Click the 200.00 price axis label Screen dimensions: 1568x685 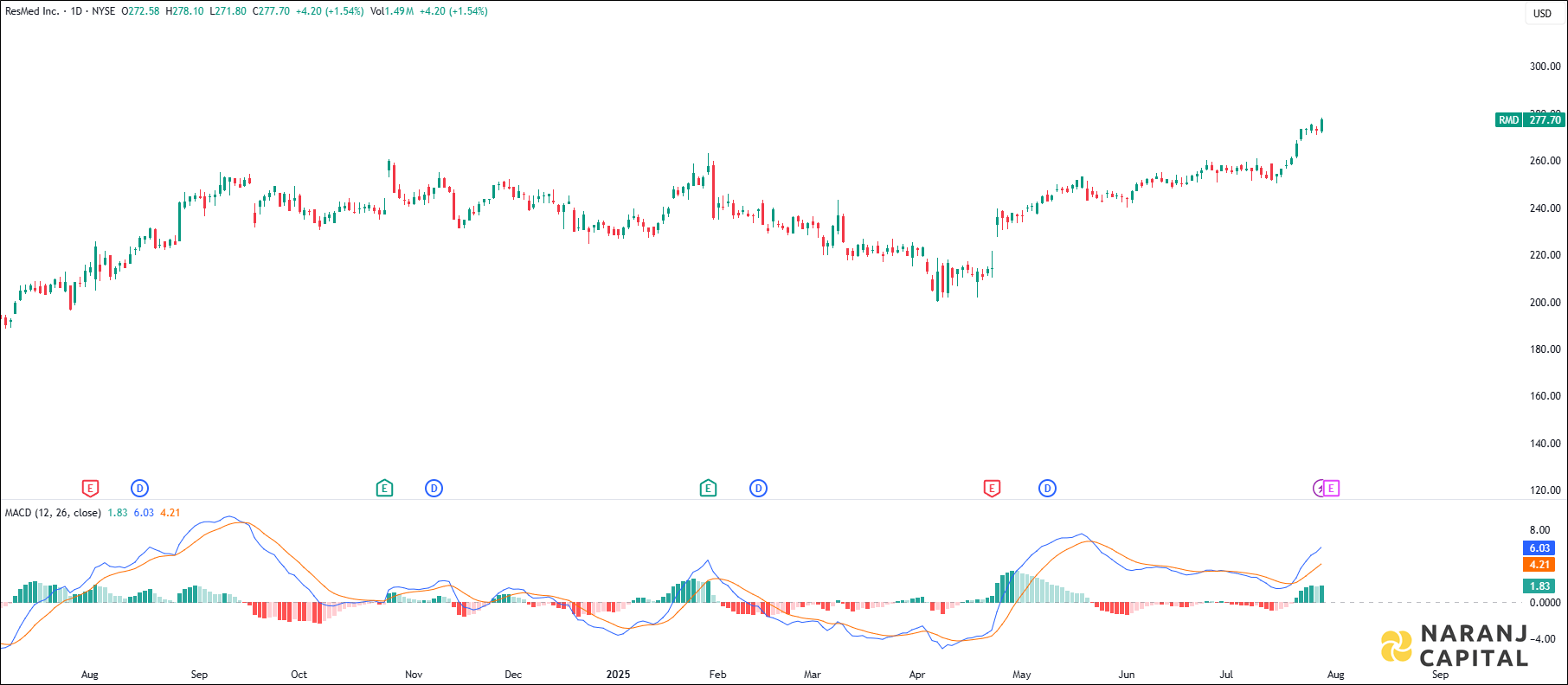click(x=1545, y=303)
